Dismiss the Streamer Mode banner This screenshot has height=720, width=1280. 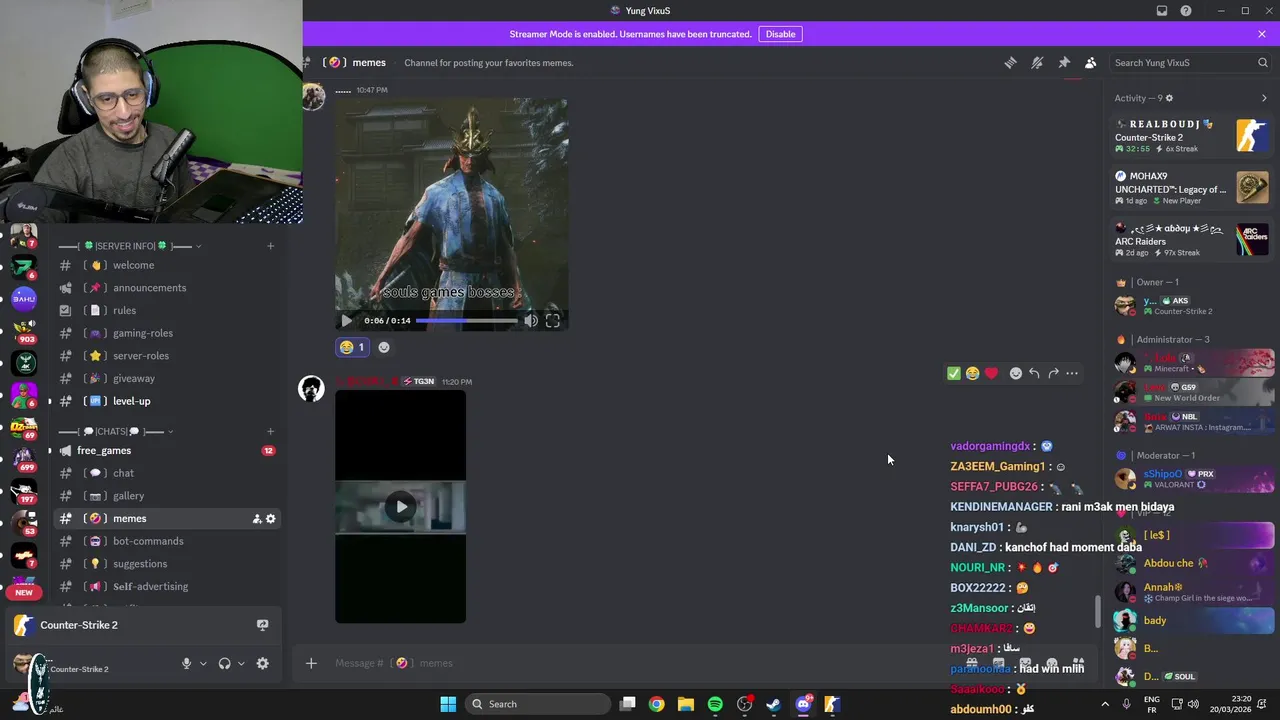[x=1262, y=34]
